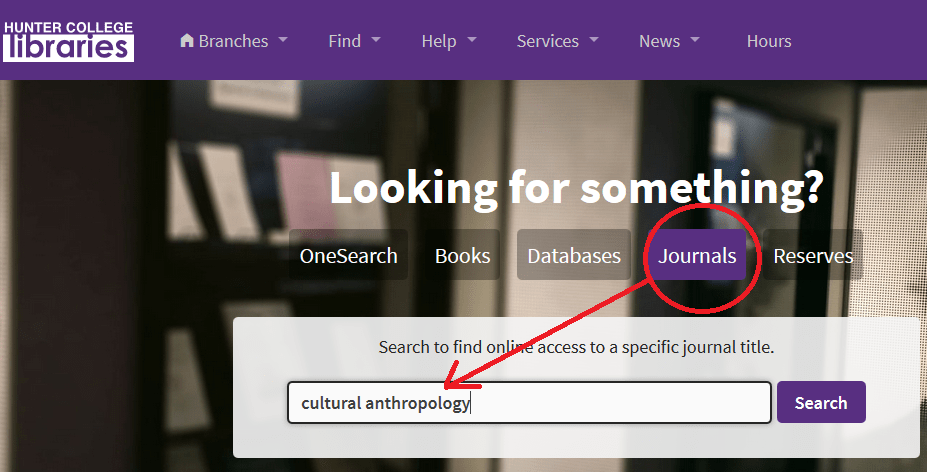Switch to the OneSearch tab
This screenshot has width=927, height=472.
(x=348, y=255)
